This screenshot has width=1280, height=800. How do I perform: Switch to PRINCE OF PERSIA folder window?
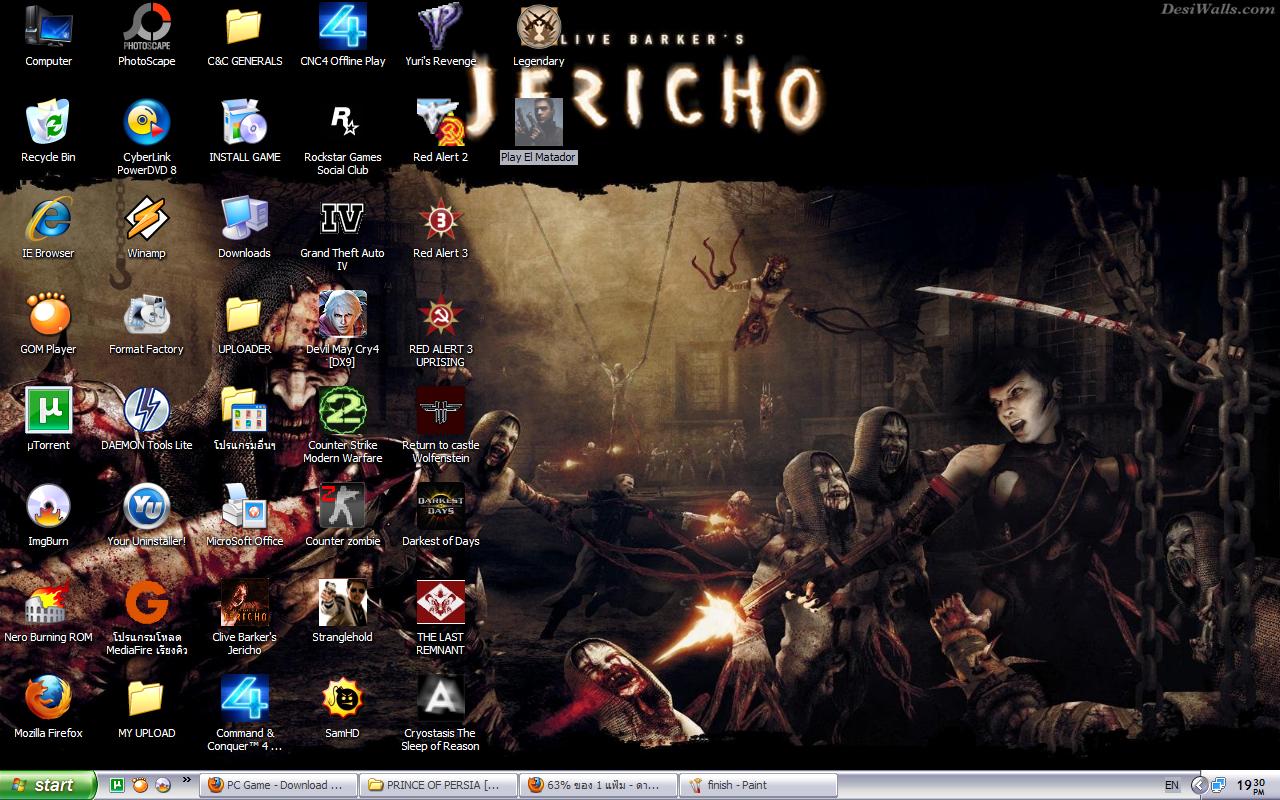pyautogui.click(x=439, y=785)
